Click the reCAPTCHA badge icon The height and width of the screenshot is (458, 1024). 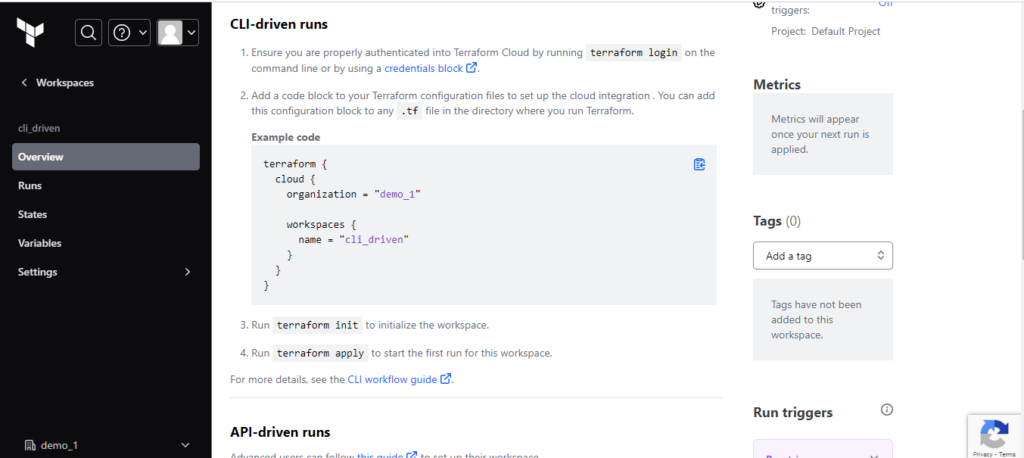(x=995, y=434)
